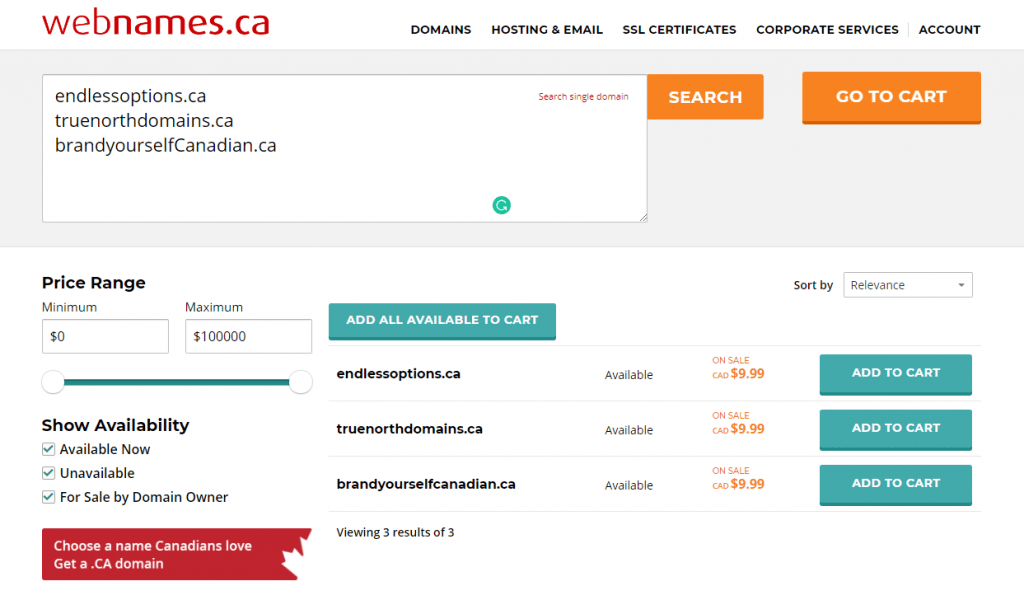Uncheck the Available Now checkbox
This screenshot has height=614, width=1024.
(x=48, y=449)
